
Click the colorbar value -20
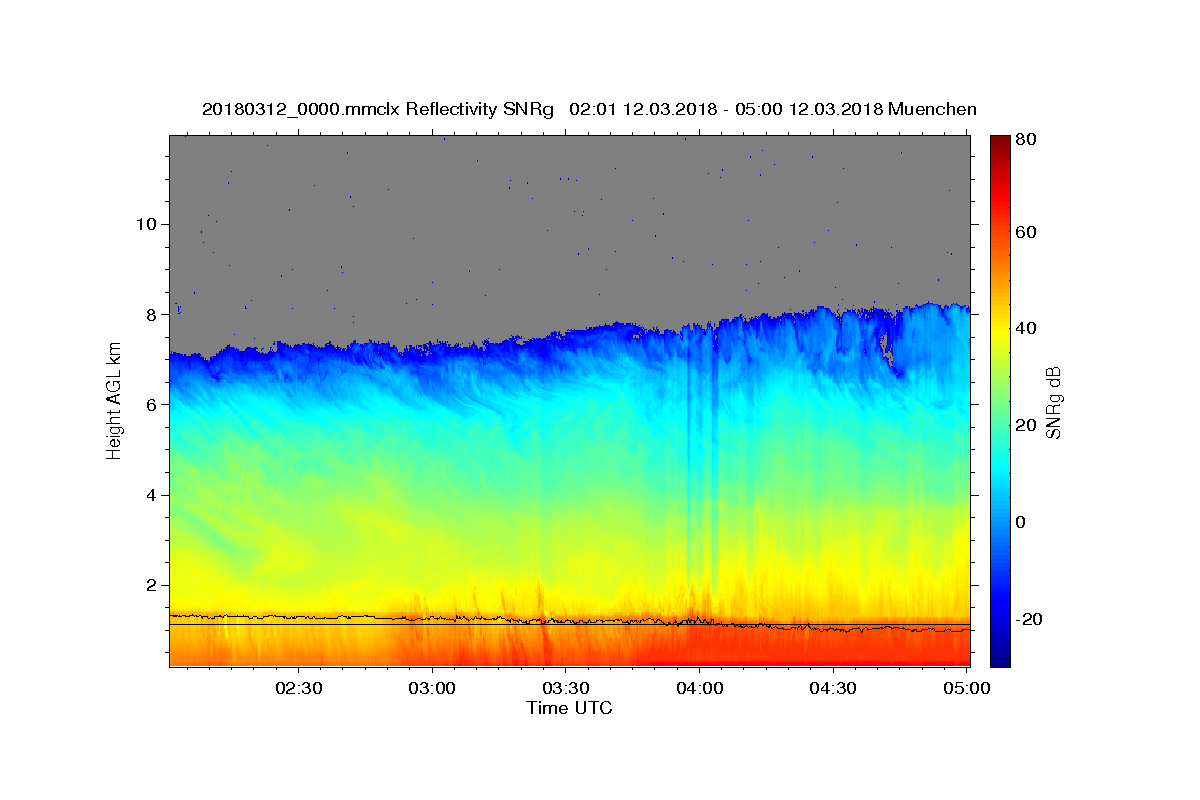tap(1030, 620)
